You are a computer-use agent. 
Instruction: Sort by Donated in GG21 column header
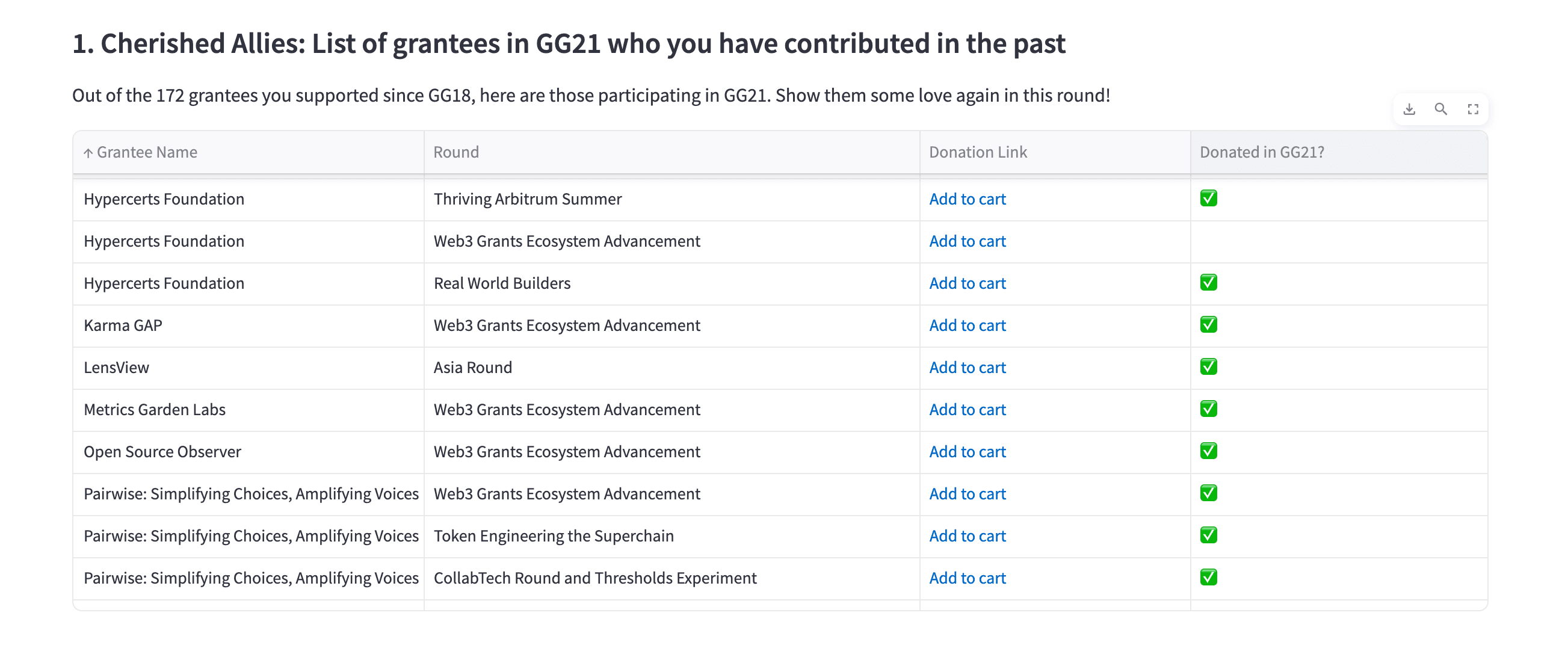1261,152
